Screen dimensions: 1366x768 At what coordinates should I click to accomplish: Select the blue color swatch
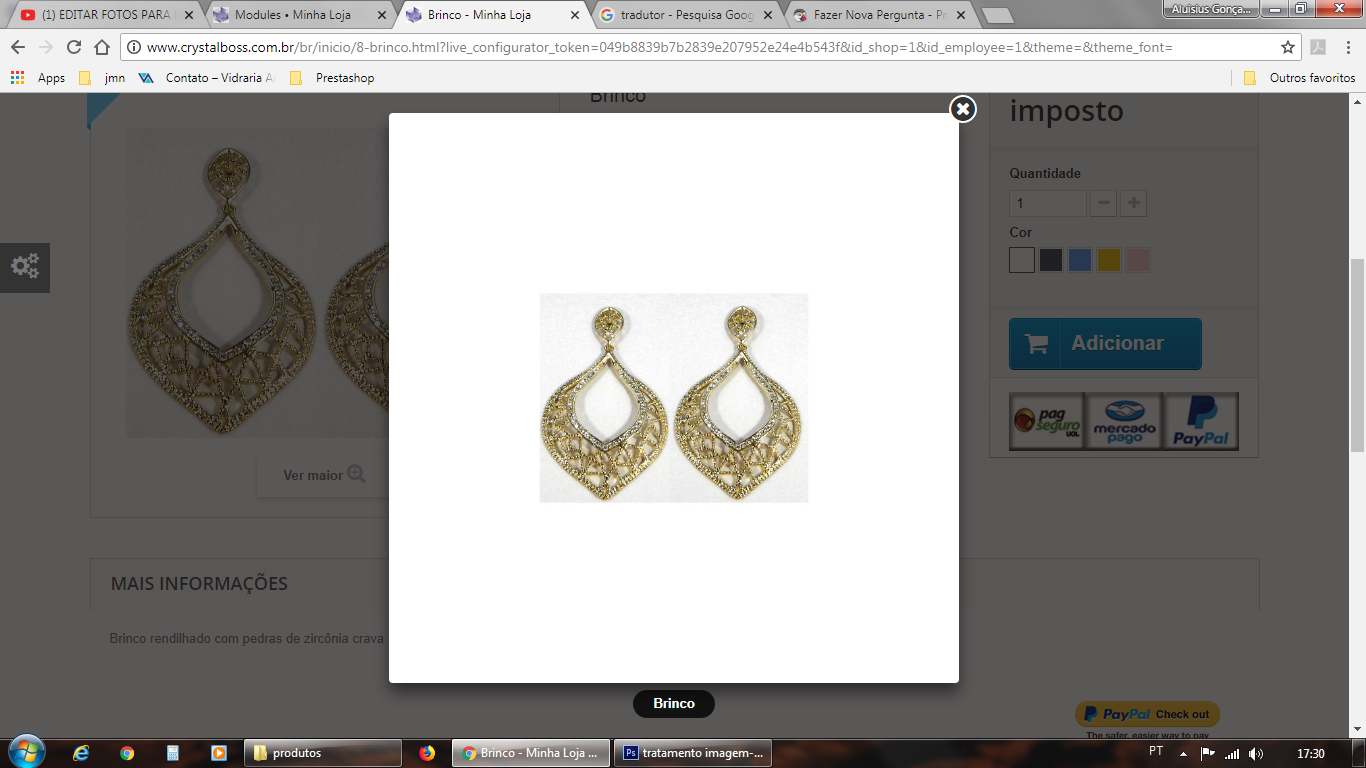click(1080, 260)
